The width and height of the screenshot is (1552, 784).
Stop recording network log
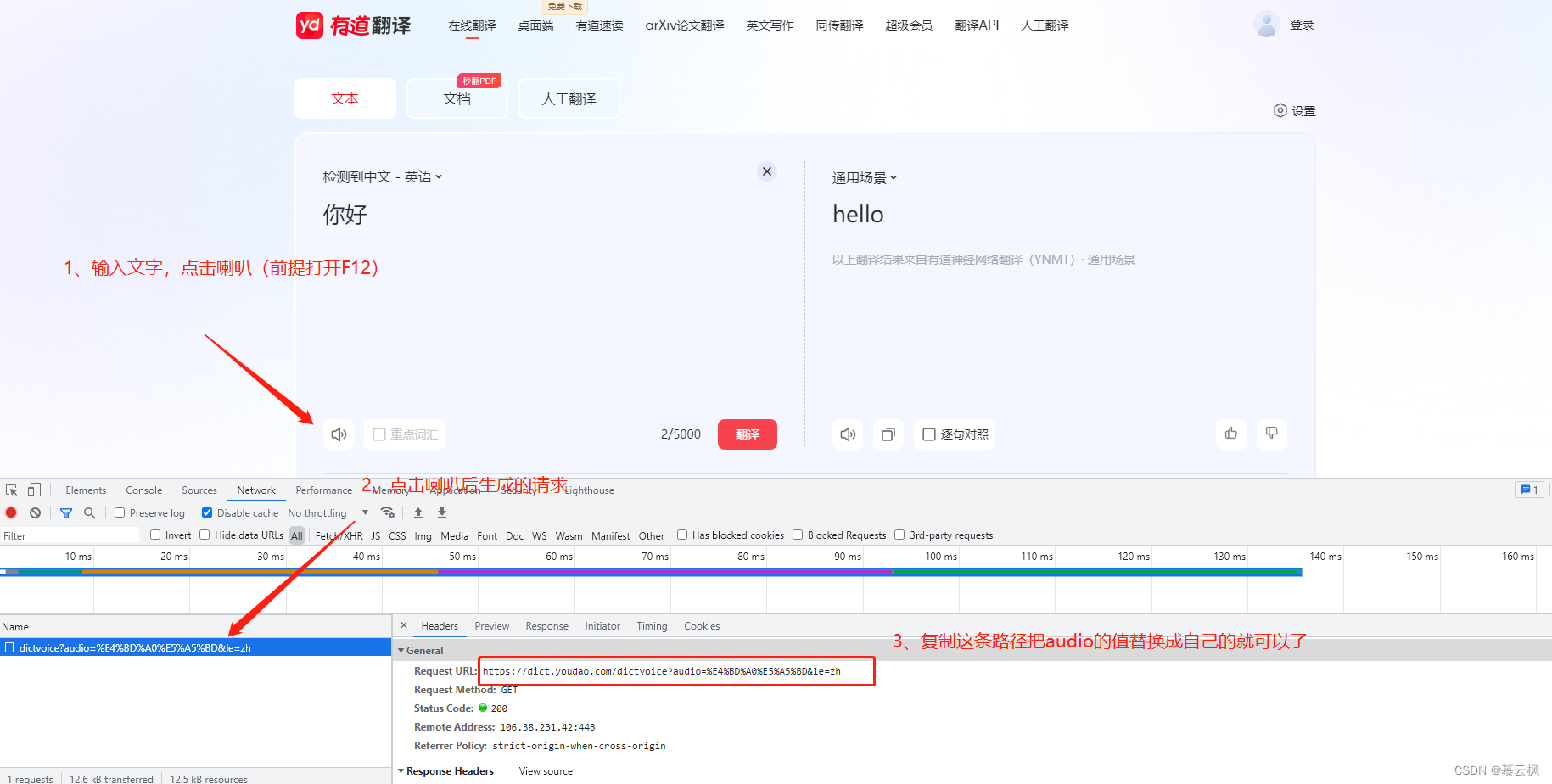tap(11, 512)
